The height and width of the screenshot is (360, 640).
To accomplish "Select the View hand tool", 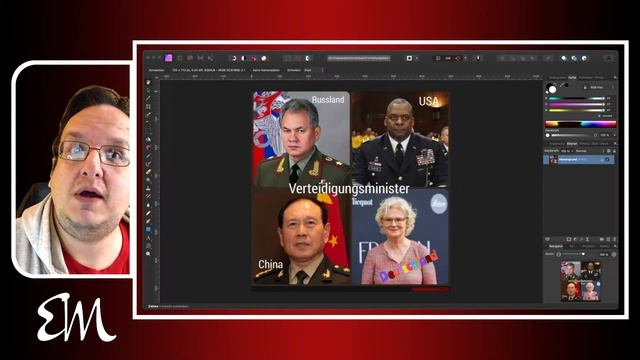I will [148, 82].
